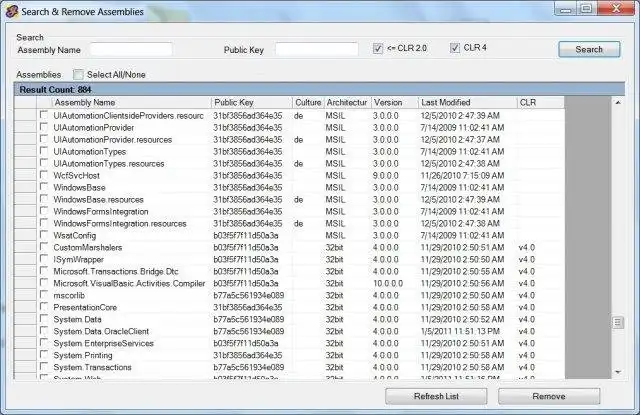The image size is (640, 415).
Task: Select the Microsoft.VisualBasic.Activities.Compiler assembly name
Action: [129, 283]
